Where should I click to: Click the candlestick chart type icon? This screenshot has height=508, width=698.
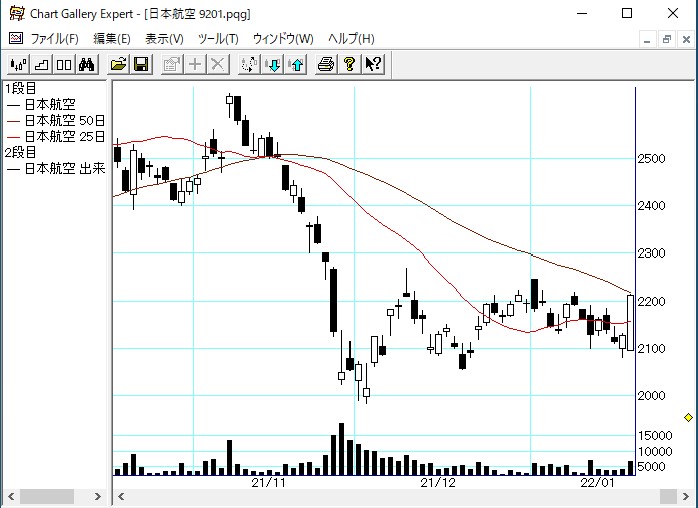pyautogui.click(x=17, y=65)
